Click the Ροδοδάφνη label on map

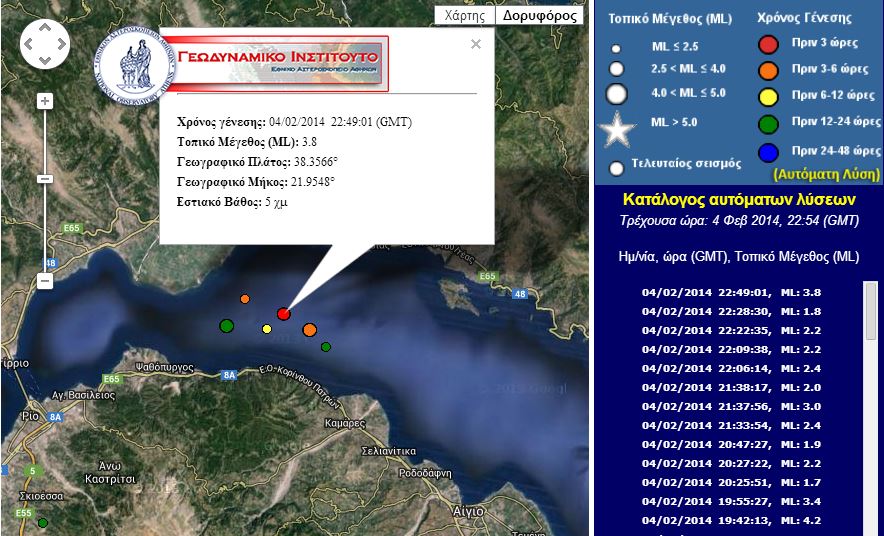click(425, 473)
